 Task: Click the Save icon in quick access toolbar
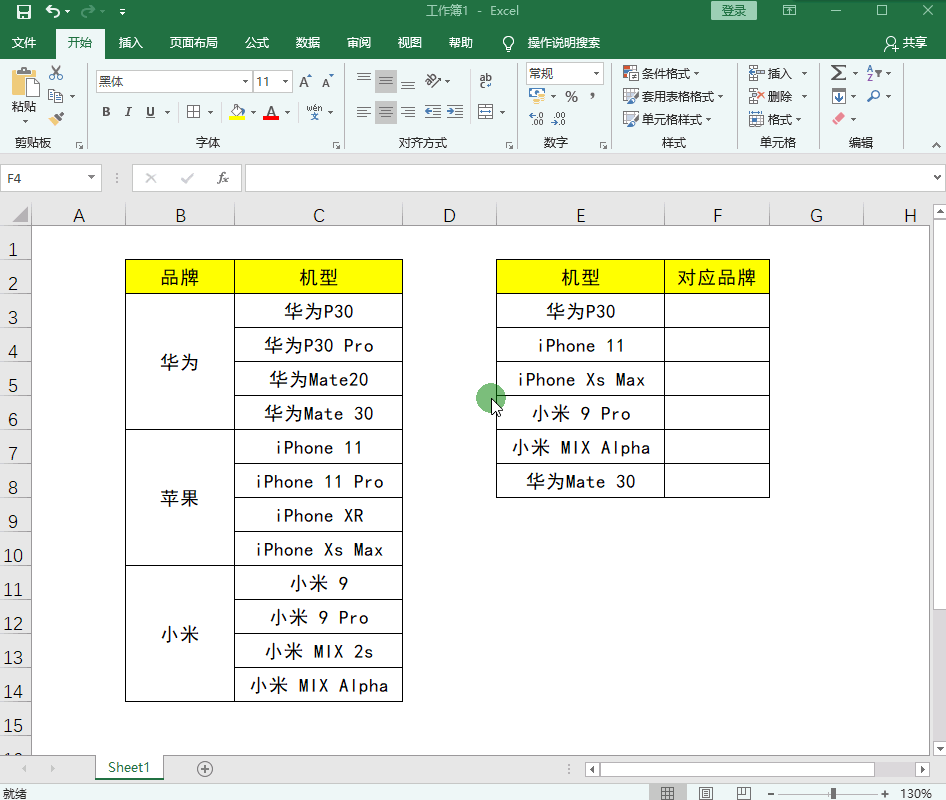click(x=24, y=11)
